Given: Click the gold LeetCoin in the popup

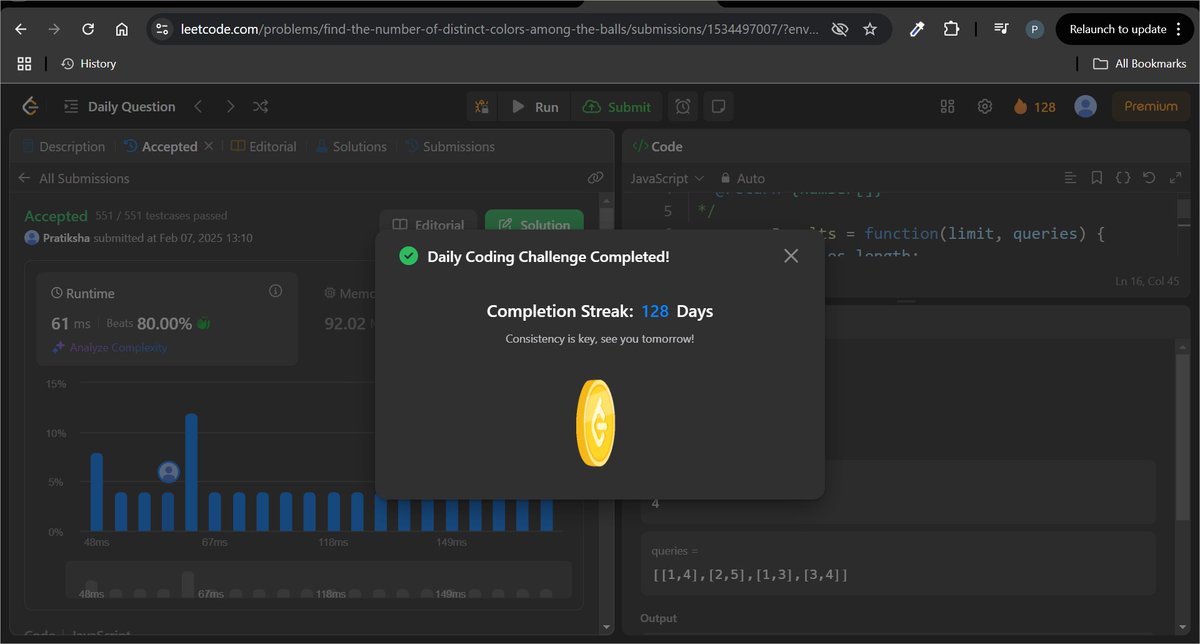Looking at the screenshot, I should [596, 423].
